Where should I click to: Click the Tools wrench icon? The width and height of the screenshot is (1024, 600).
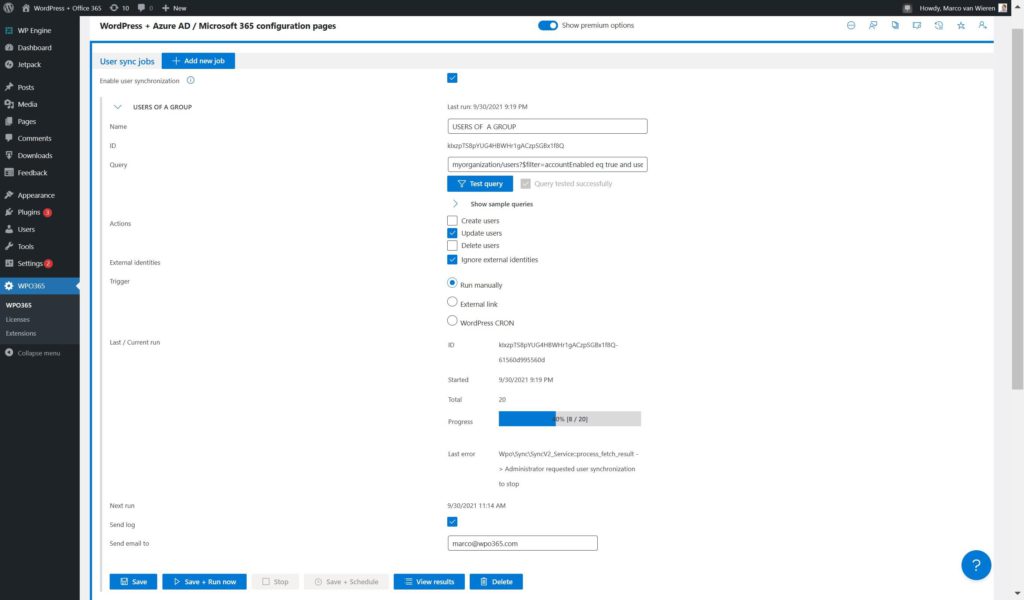[8, 246]
